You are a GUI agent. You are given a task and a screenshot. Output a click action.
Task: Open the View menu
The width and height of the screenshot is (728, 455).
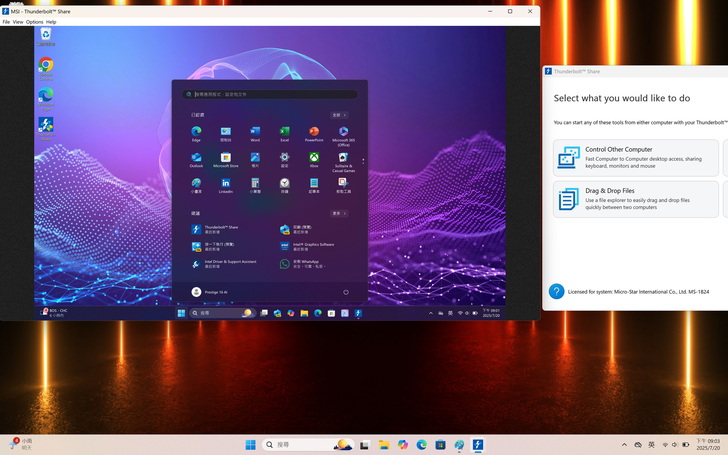click(18, 21)
